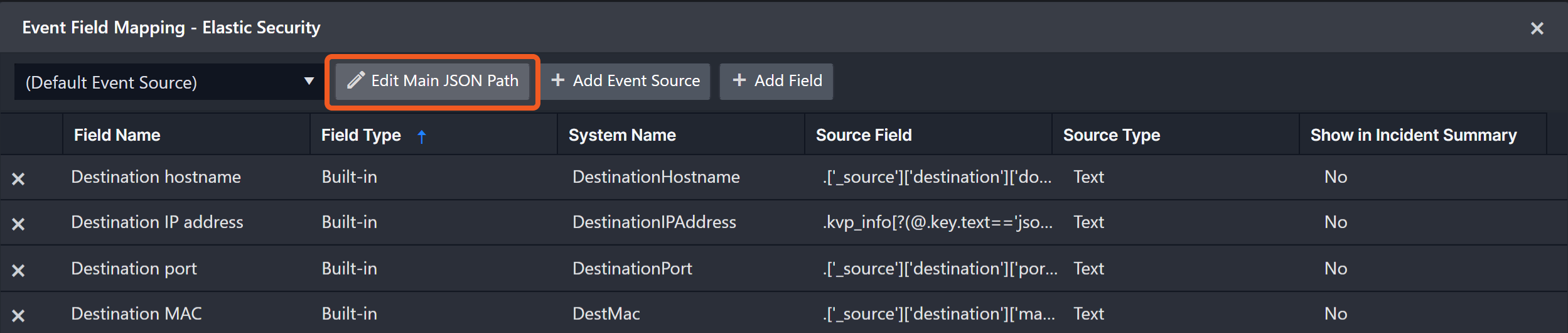Remove the Destination hostname field row
The height and width of the screenshot is (333, 1568).
click(x=18, y=179)
